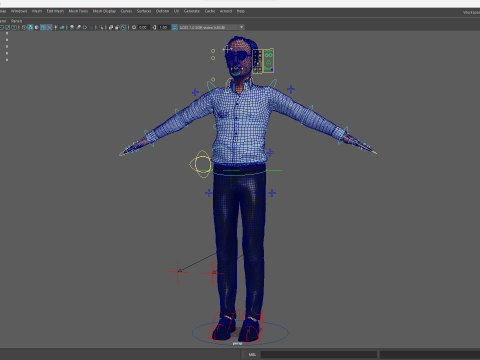This screenshot has width=480, height=360.
Task: Select the outer red knee pole-vector cross
Action: pos(178,272)
